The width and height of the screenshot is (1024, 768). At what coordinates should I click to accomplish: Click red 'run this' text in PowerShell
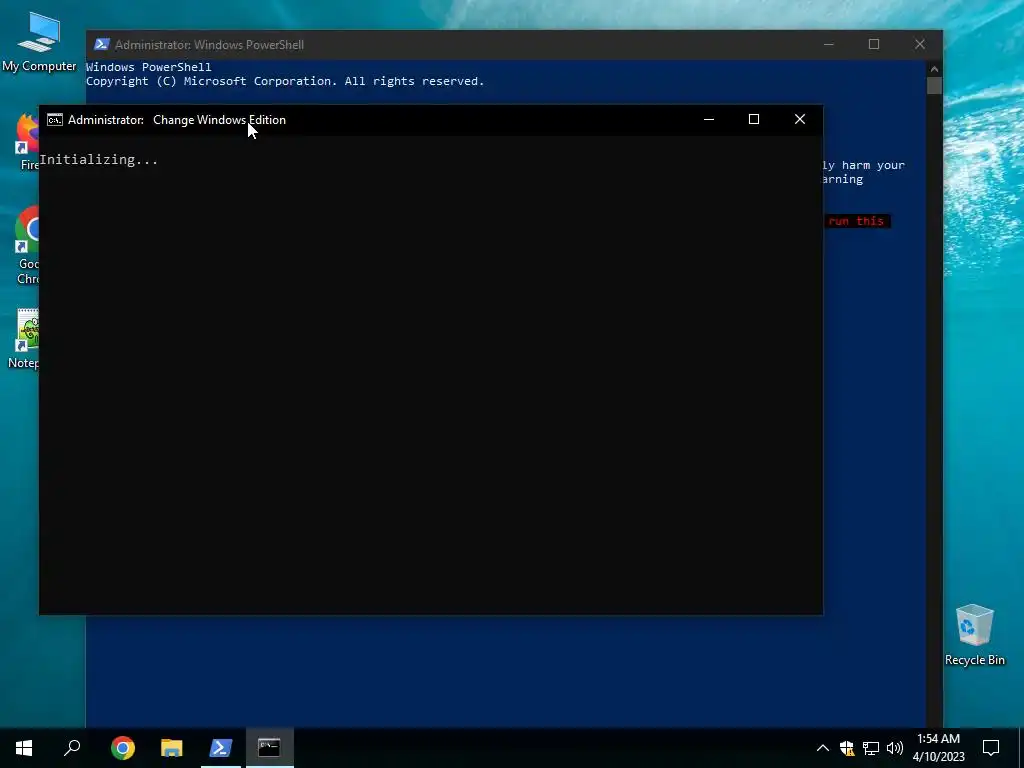[x=856, y=221]
